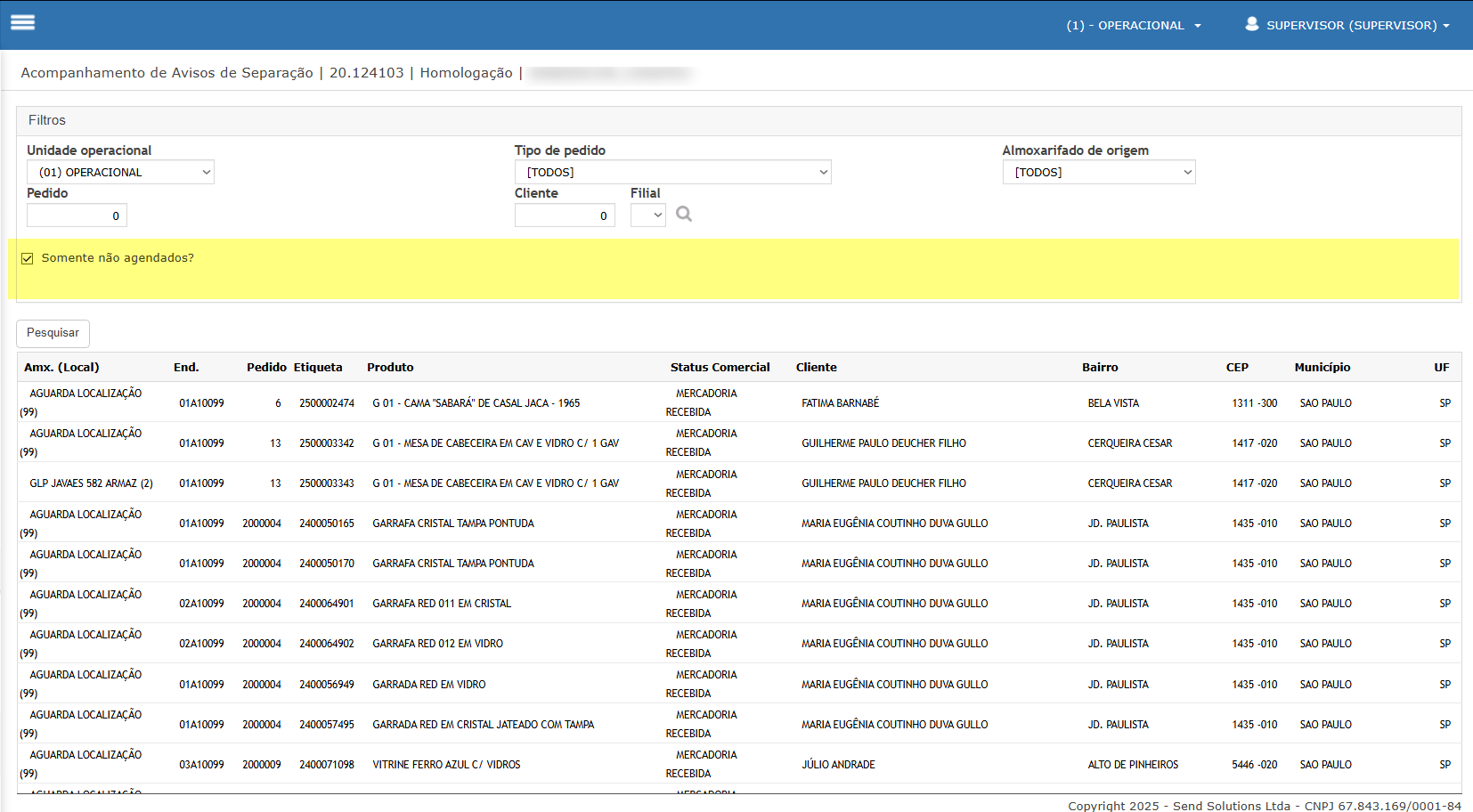Screen dimensions: 1473x812
Task: Click the VITRINE FERRO AZUL product row
Action: point(446,765)
